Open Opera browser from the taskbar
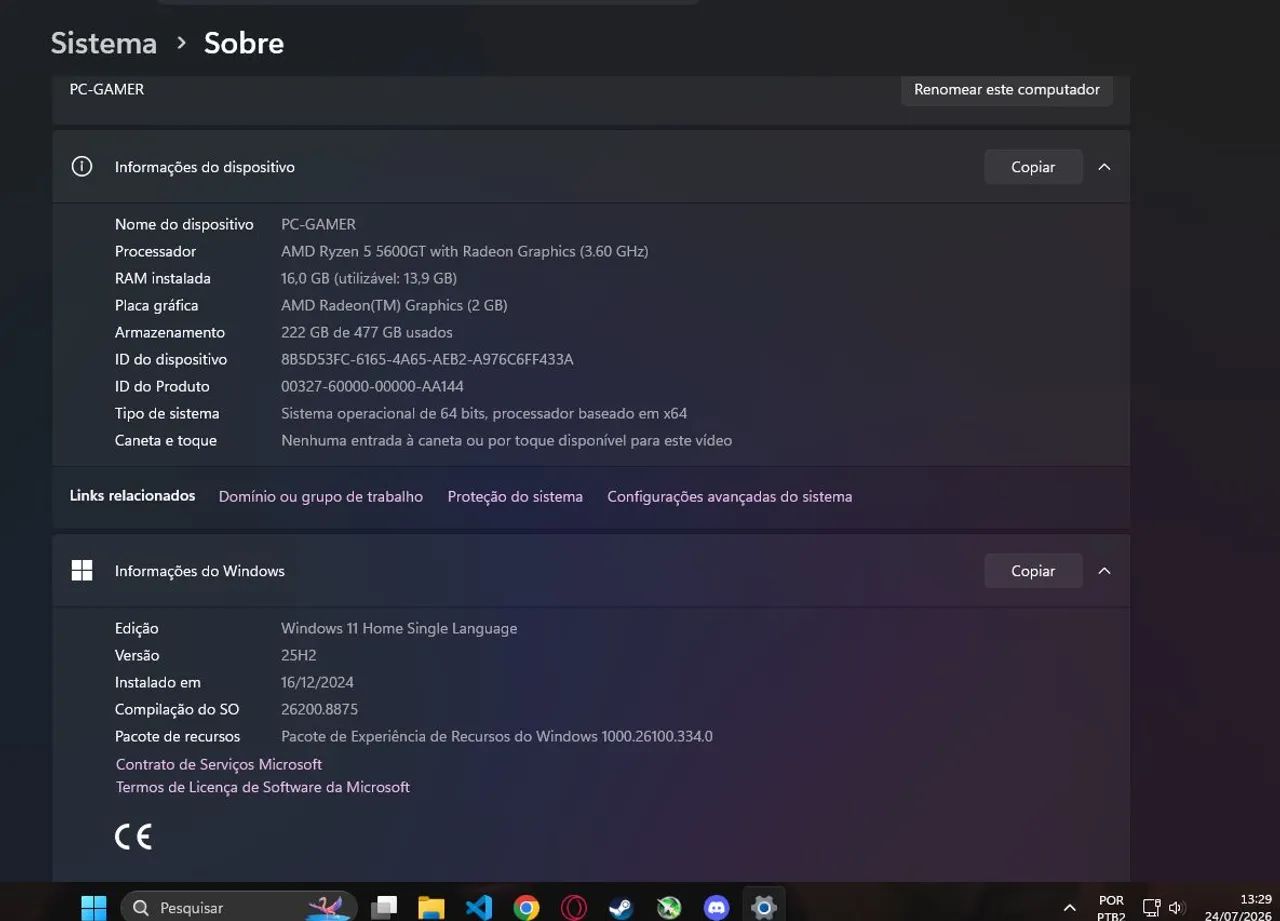1280x921 pixels. point(574,907)
